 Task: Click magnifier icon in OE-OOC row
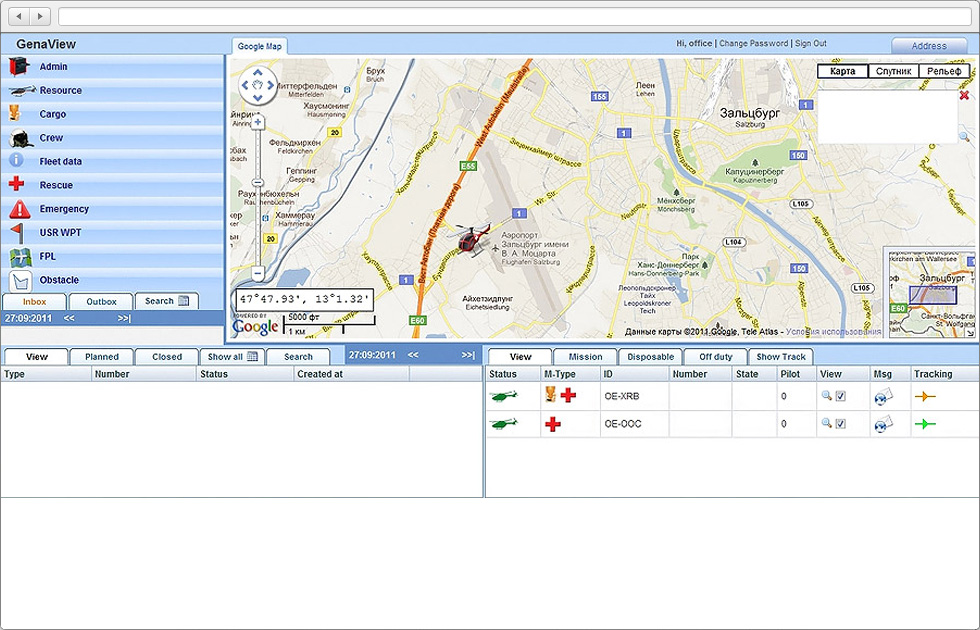pos(826,423)
